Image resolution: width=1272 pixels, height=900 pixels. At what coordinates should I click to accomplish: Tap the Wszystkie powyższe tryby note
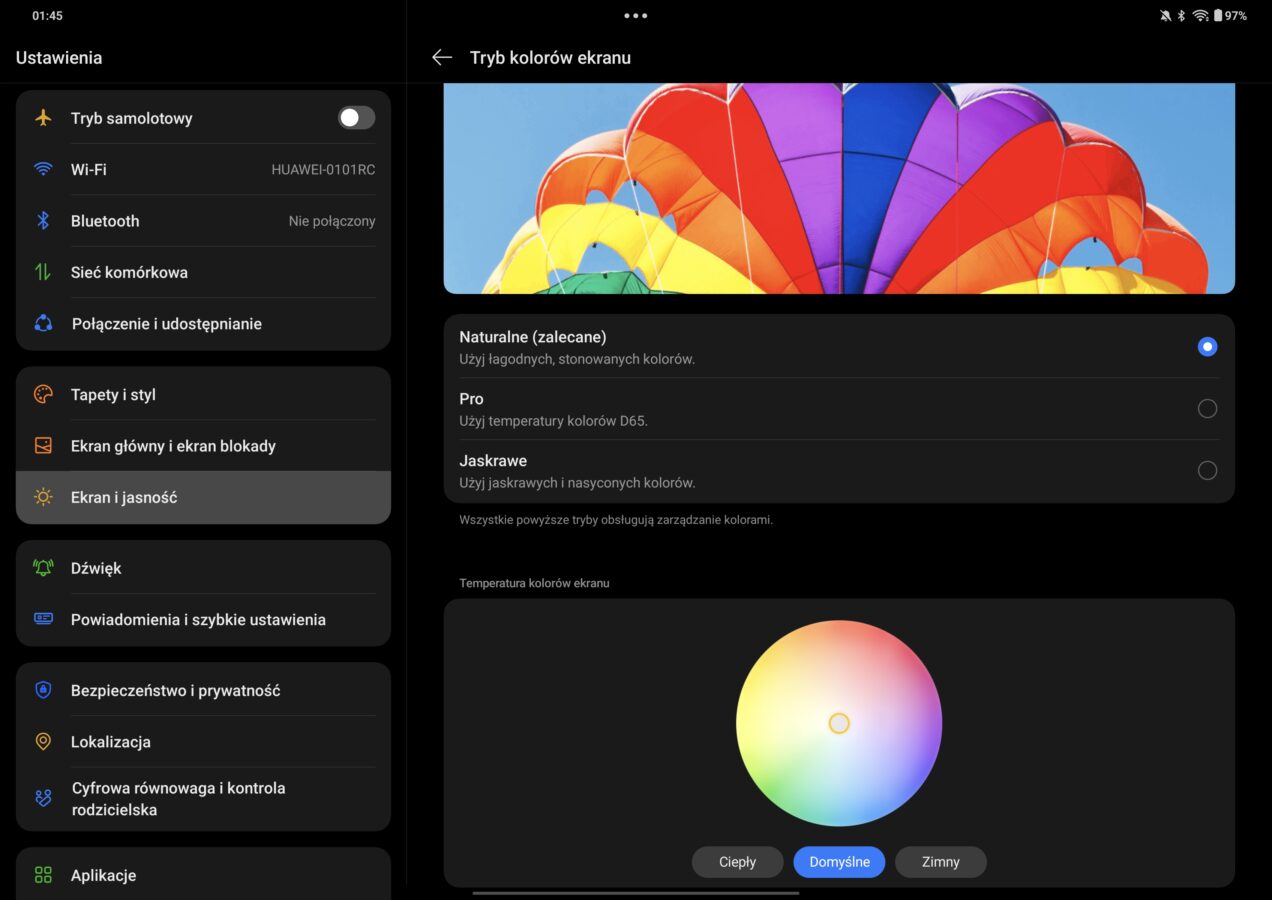click(x=616, y=520)
